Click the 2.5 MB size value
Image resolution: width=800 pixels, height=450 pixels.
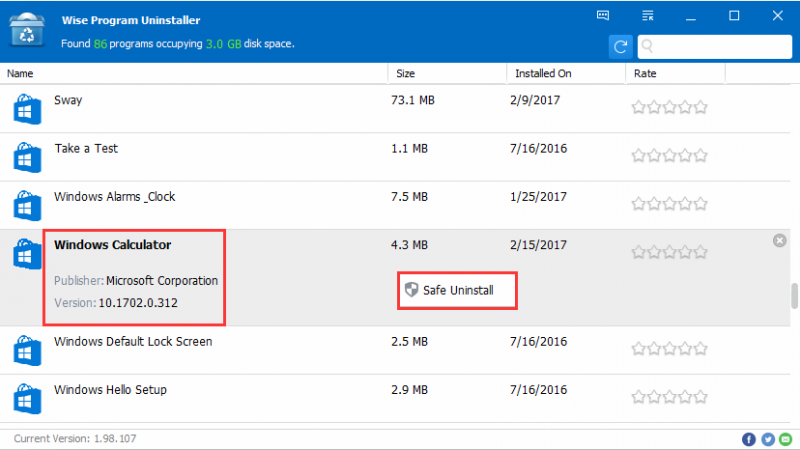(409, 341)
